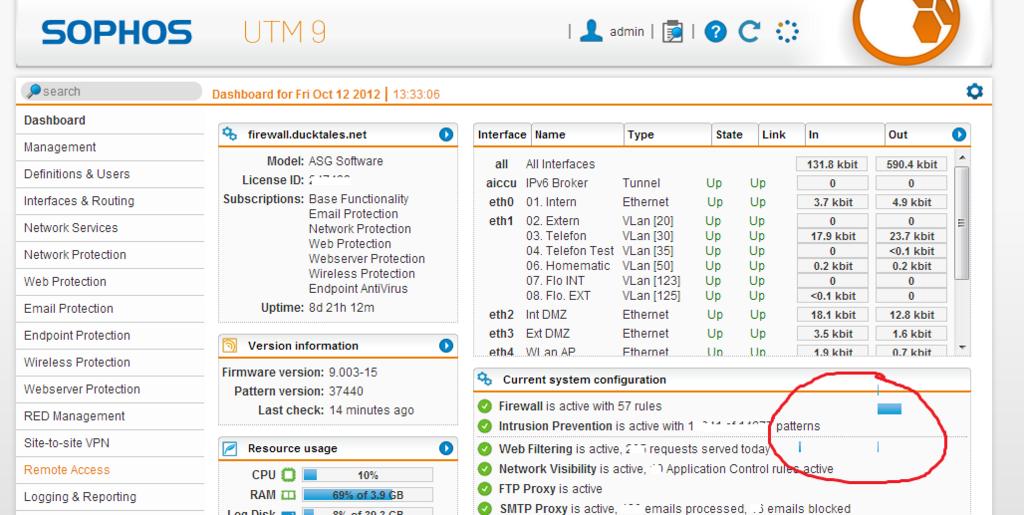Click scrollbar up arrow in interfaces table
Viewport: 1024px width, 515px height.
click(x=961, y=158)
